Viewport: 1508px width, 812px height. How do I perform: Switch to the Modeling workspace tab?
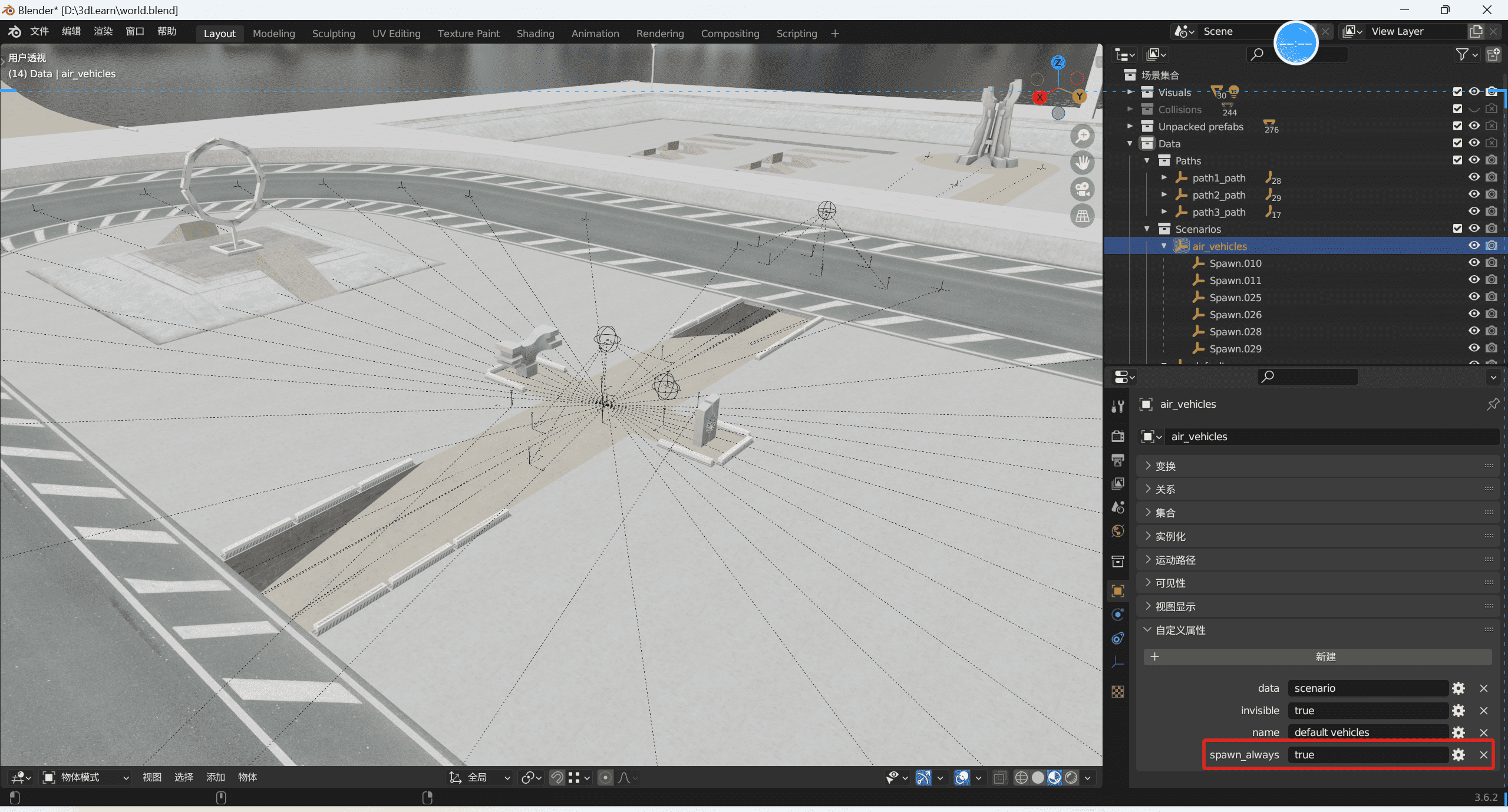point(273,34)
